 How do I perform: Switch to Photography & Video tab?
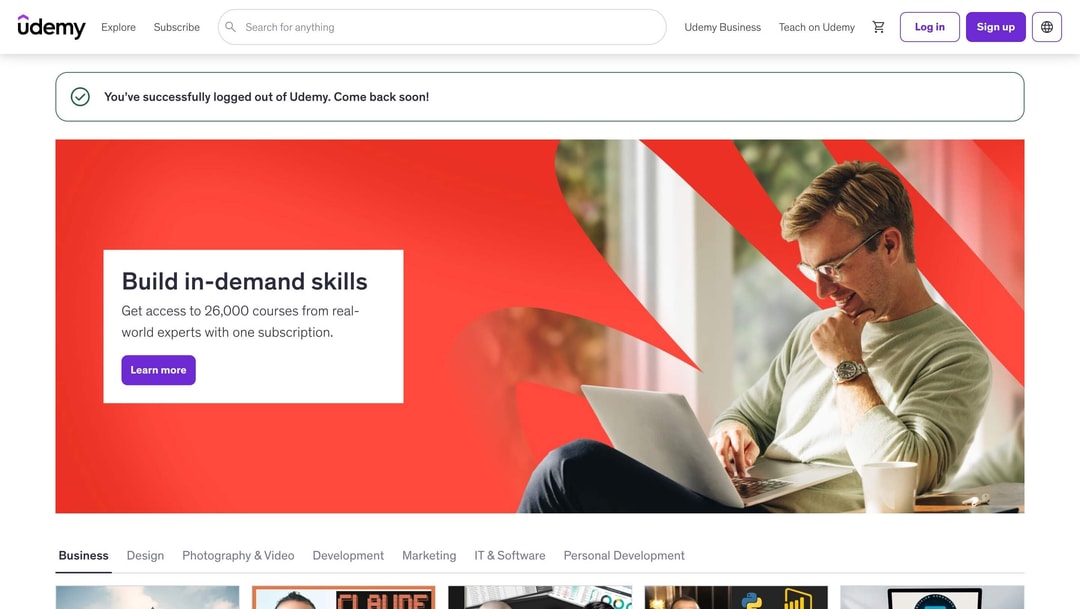[238, 555]
